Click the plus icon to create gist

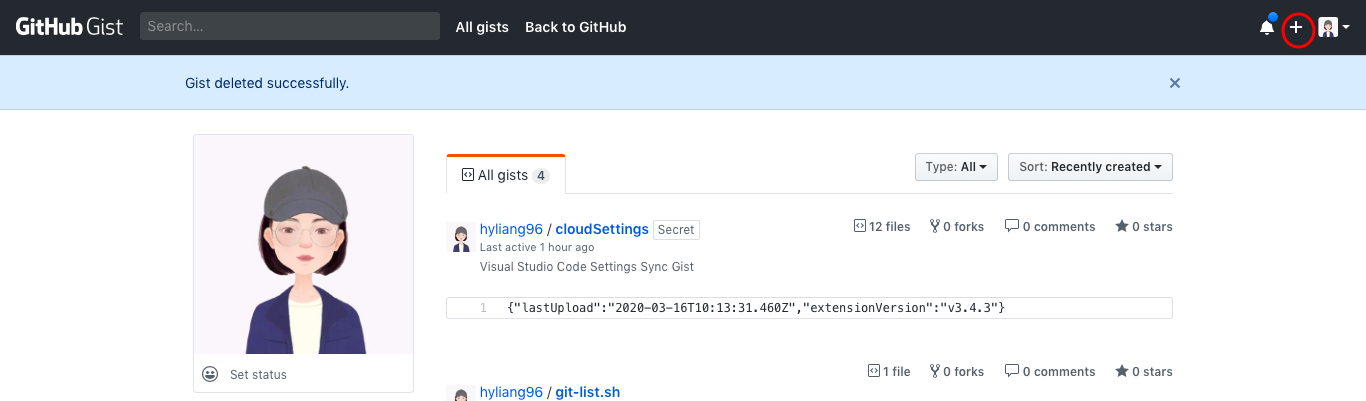point(1296,28)
